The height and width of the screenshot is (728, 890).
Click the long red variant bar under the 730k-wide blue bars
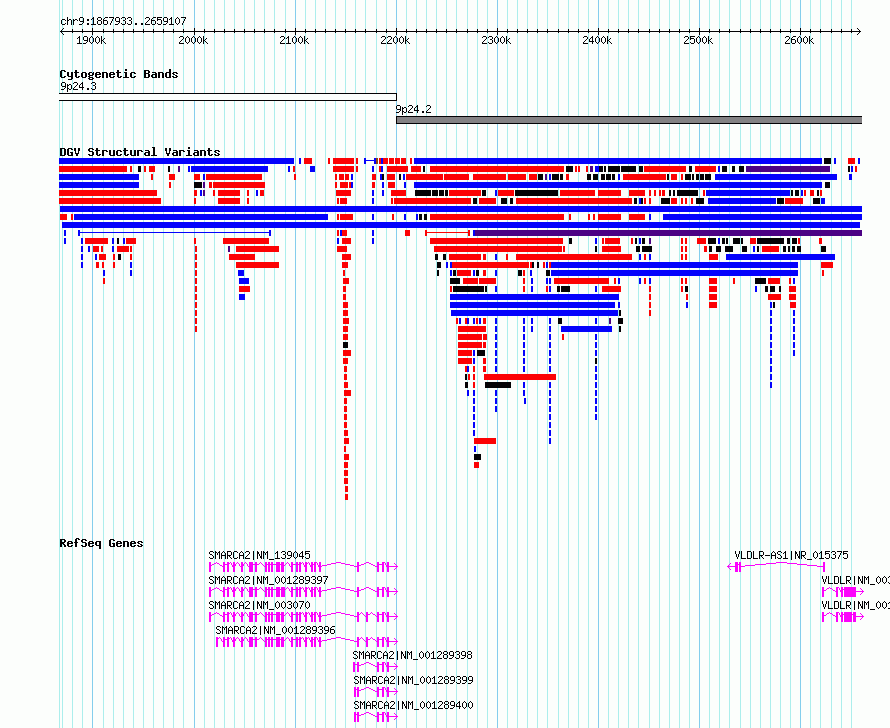[x=520, y=377]
